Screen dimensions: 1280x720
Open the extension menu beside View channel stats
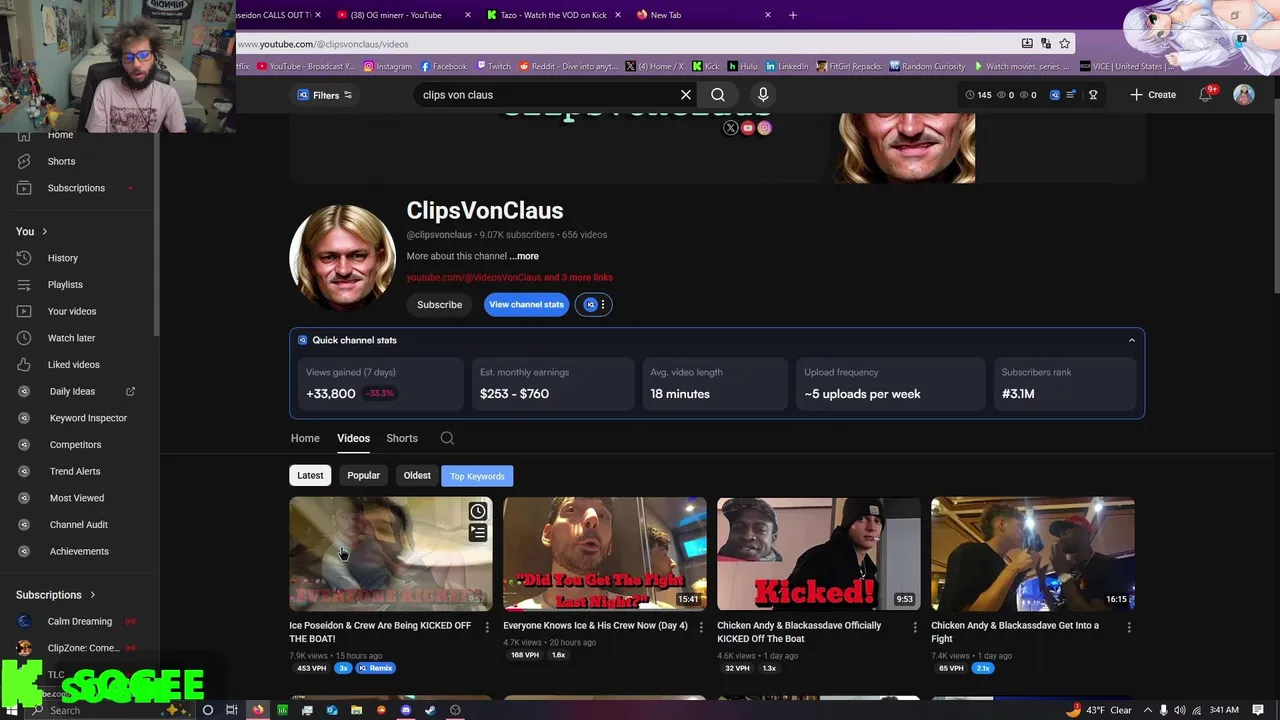tap(593, 305)
